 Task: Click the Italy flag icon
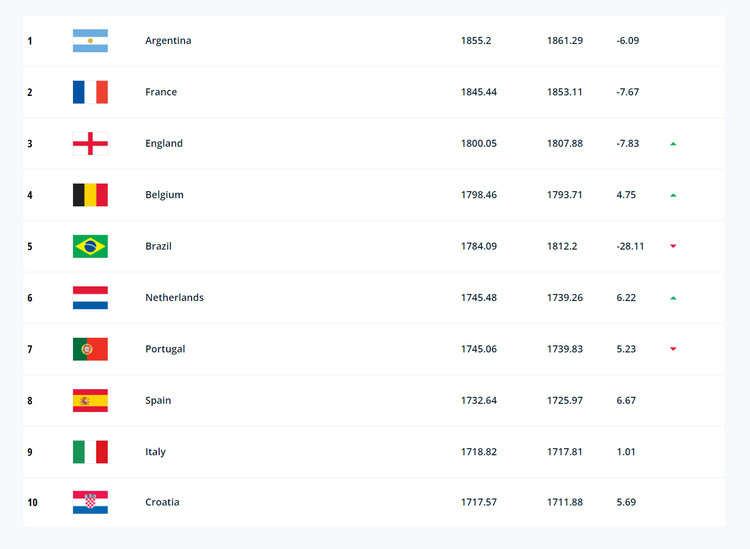point(90,452)
